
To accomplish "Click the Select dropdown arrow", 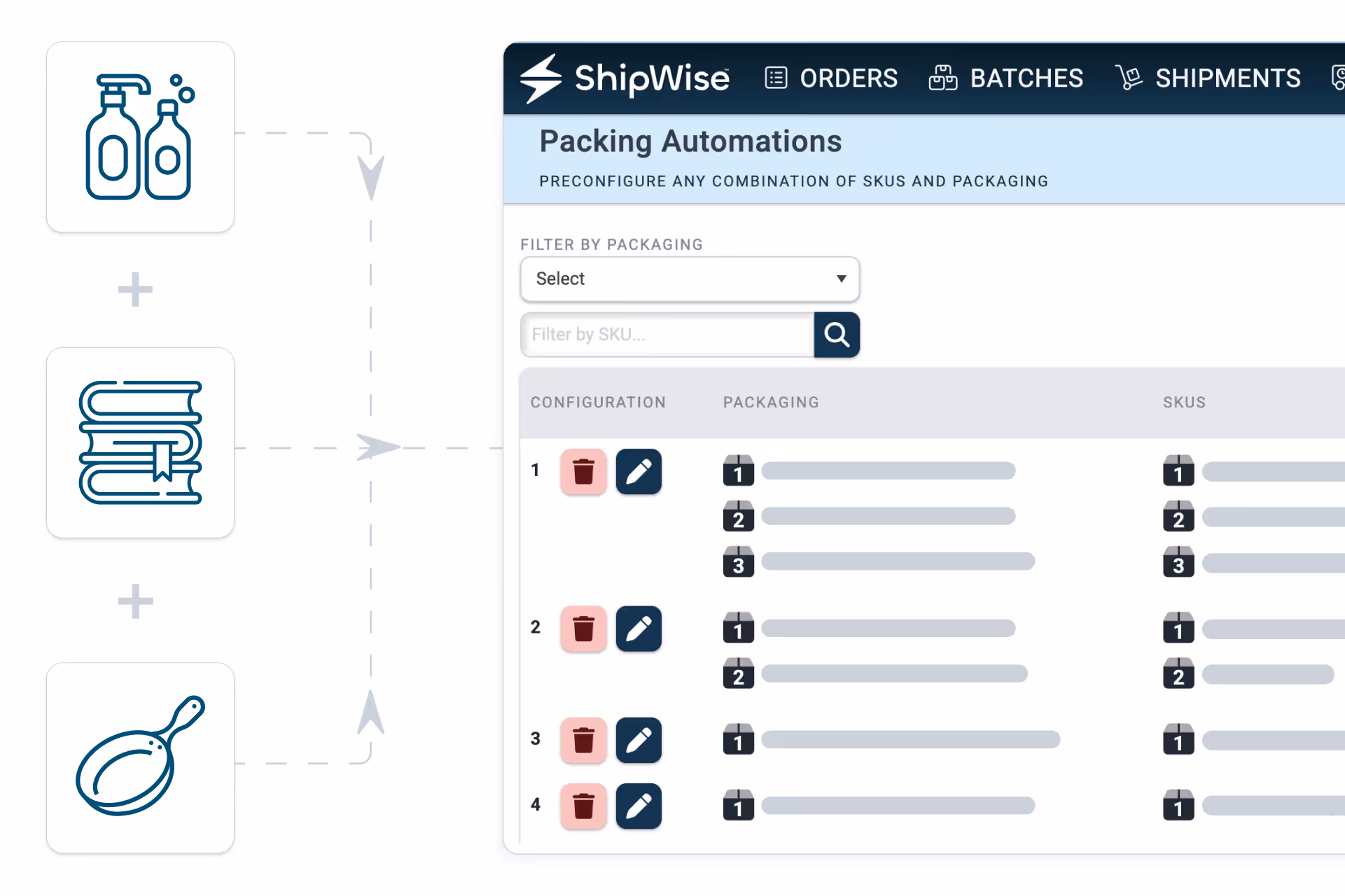I will (841, 279).
